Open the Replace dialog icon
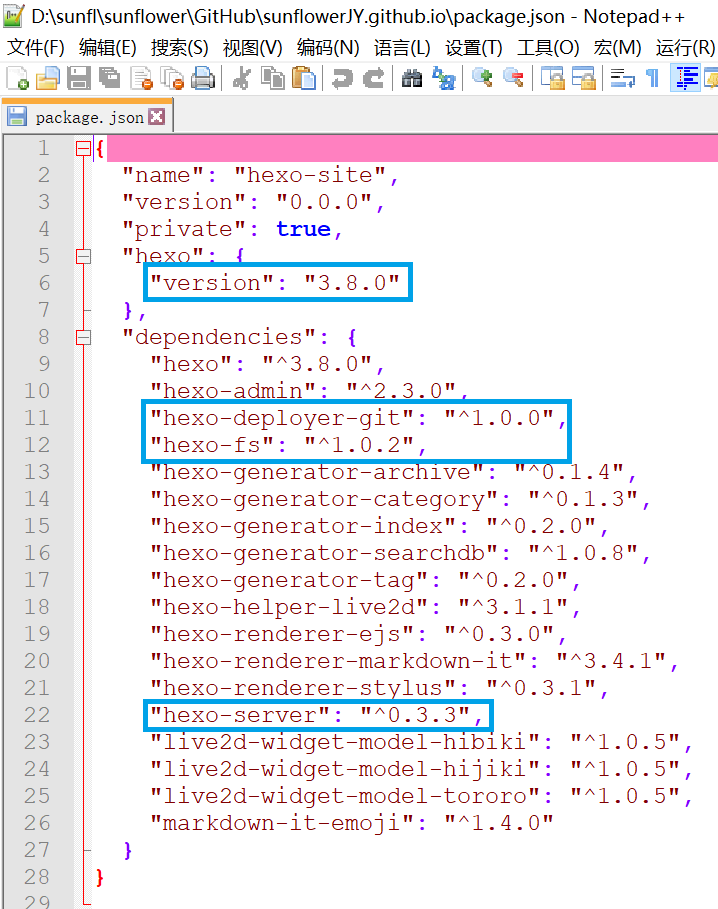Viewport: 718px width, 909px height. (x=443, y=78)
